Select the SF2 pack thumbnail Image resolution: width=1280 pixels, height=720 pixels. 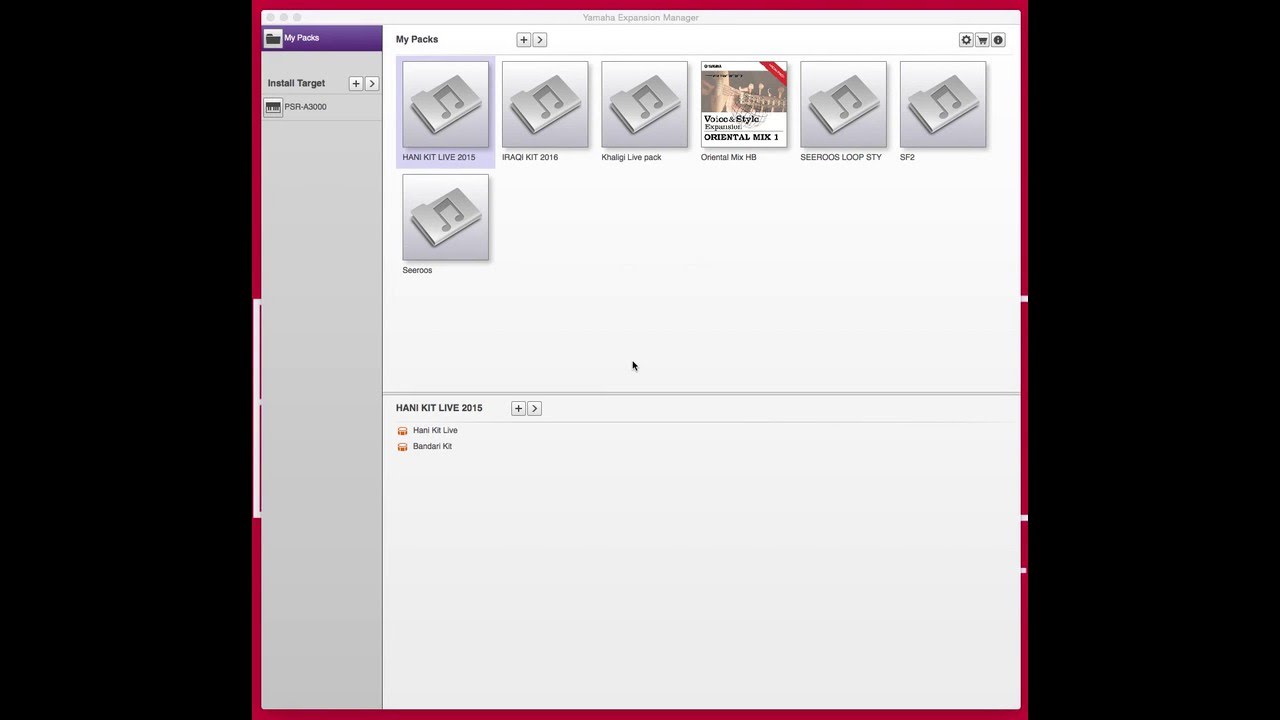pyautogui.click(x=943, y=105)
